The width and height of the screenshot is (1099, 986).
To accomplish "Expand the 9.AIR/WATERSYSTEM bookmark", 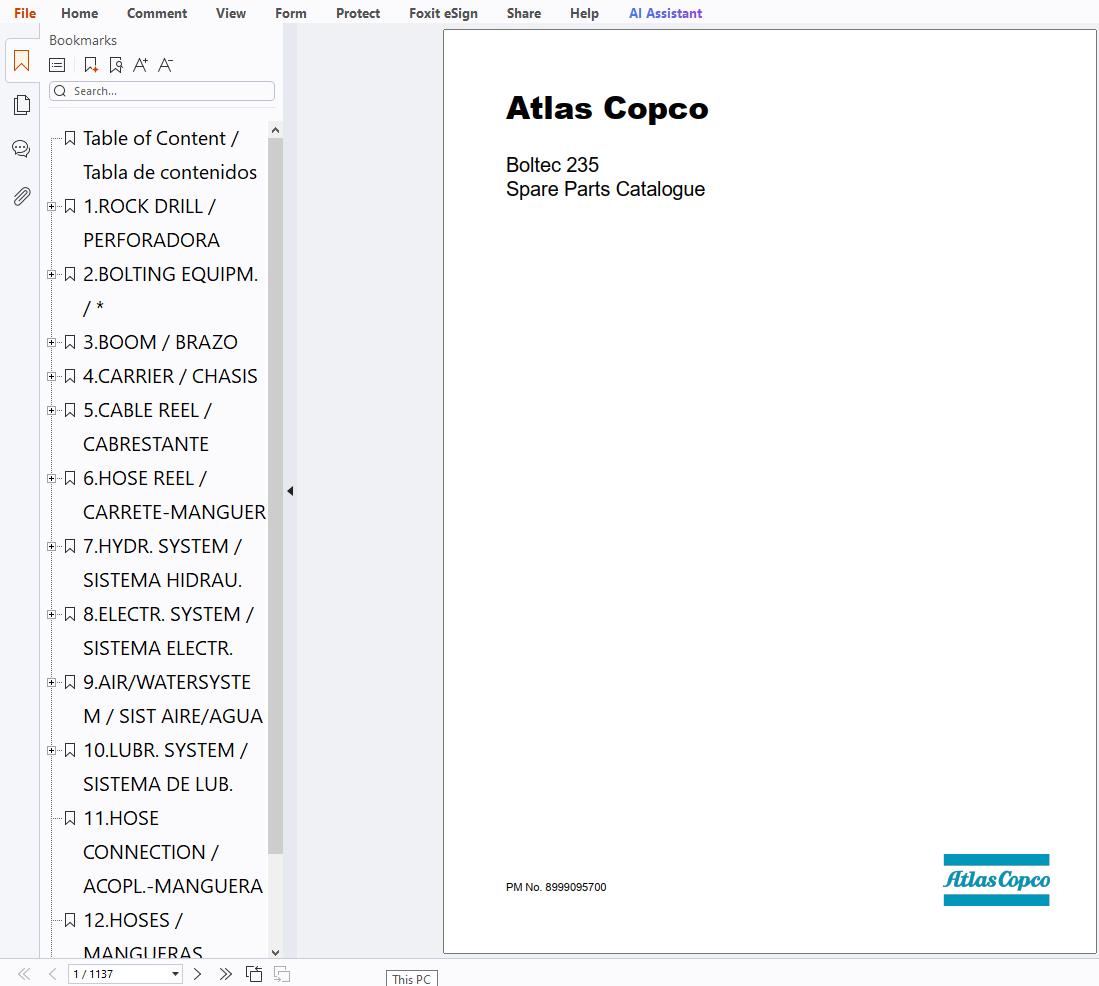I will click(51, 682).
